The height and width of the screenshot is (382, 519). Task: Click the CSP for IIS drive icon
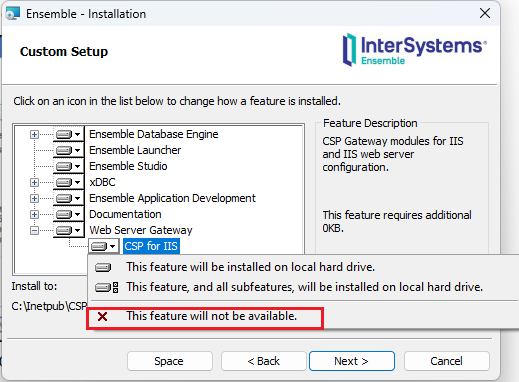[103, 246]
